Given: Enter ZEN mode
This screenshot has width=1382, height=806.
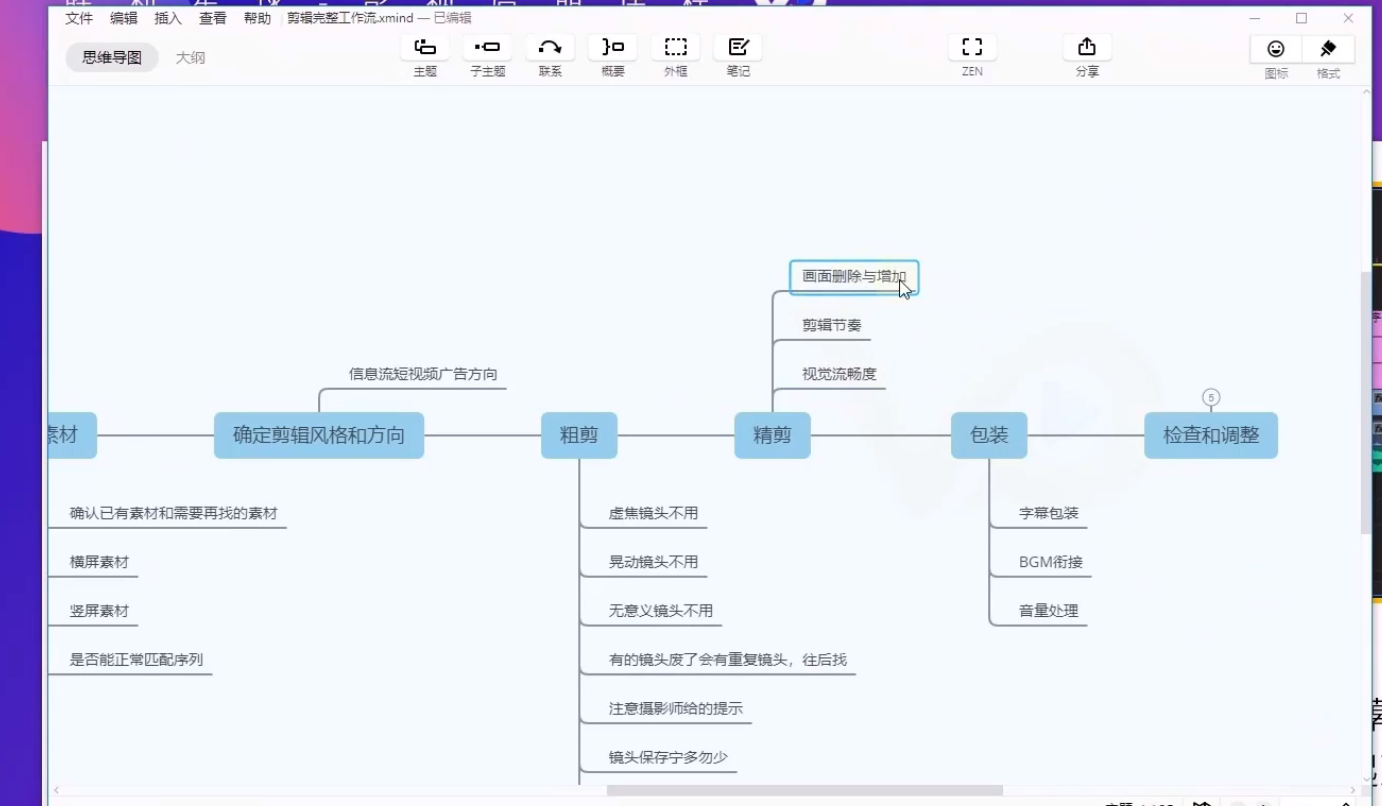Looking at the screenshot, I should (972, 48).
